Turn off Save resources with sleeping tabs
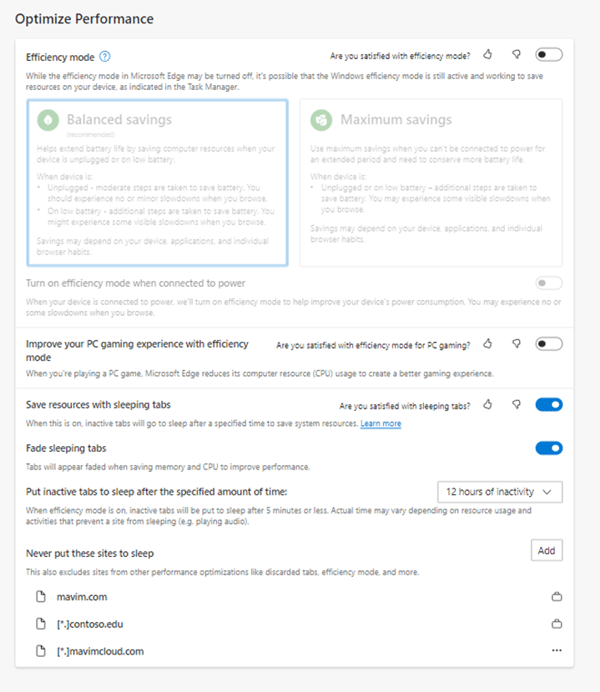This screenshot has width=600, height=692. click(549, 405)
